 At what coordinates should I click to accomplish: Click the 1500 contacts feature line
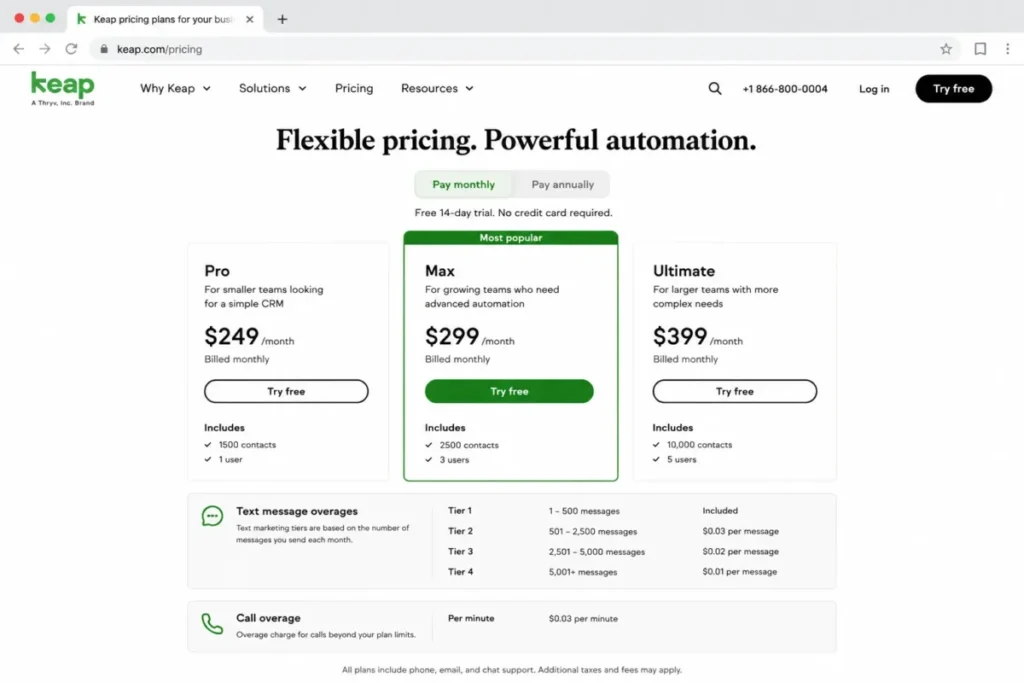click(240, 445)
